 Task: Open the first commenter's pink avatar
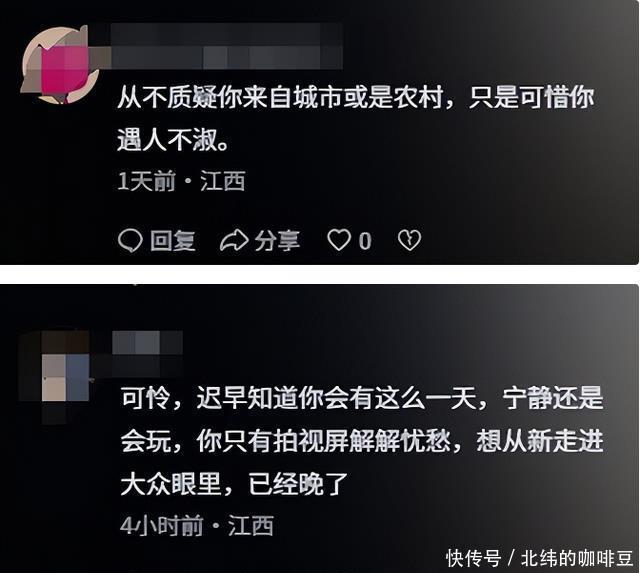(60, 64)
